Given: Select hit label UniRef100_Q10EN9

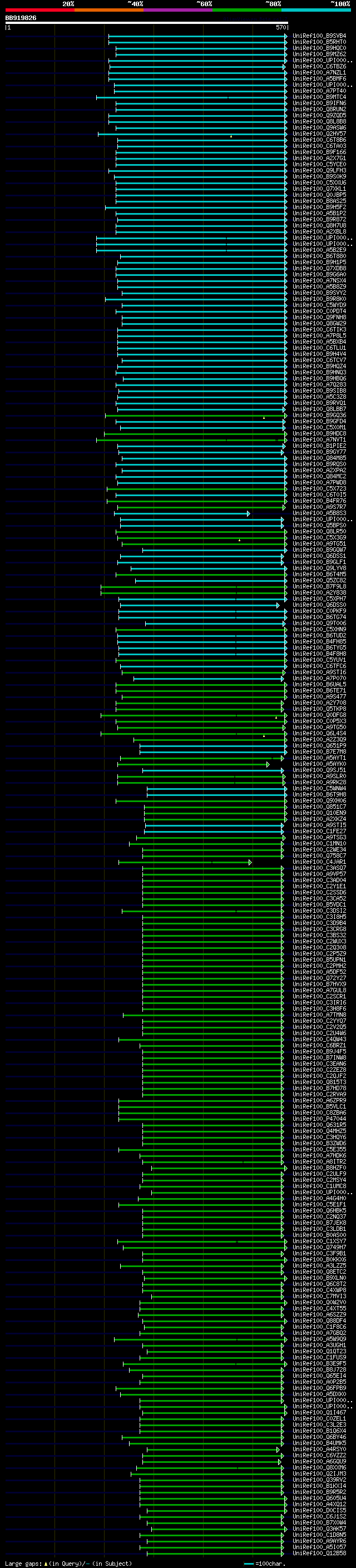Looking at the screenshot, I should tap(319, 813).
